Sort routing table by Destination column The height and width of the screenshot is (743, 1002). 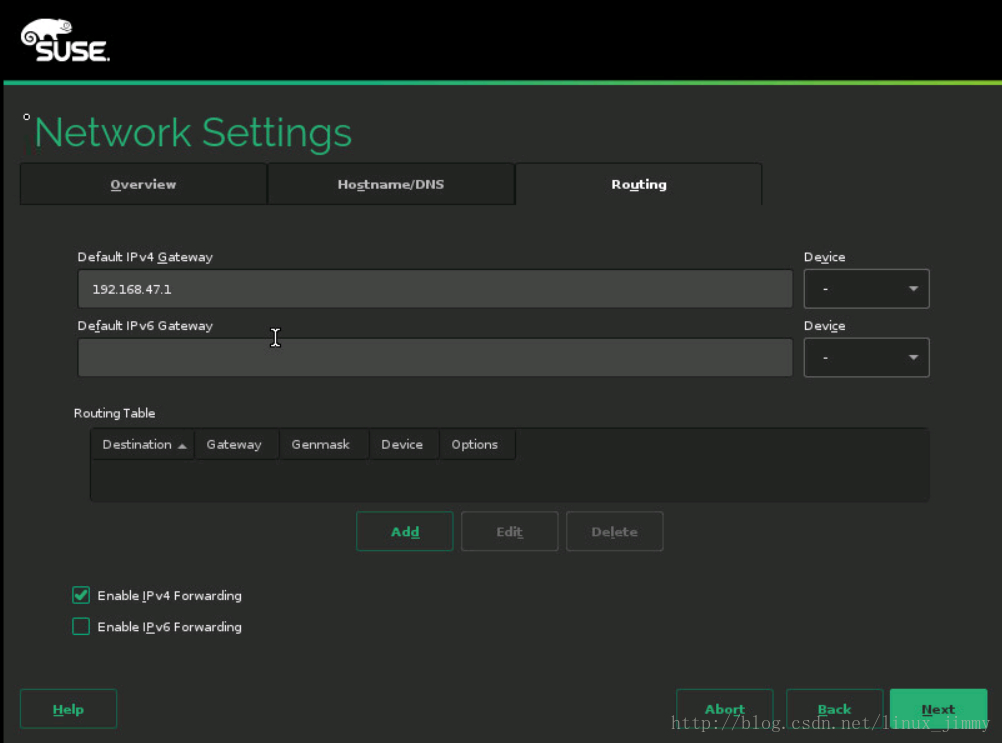pyautogui.click(x=143, y=444)
